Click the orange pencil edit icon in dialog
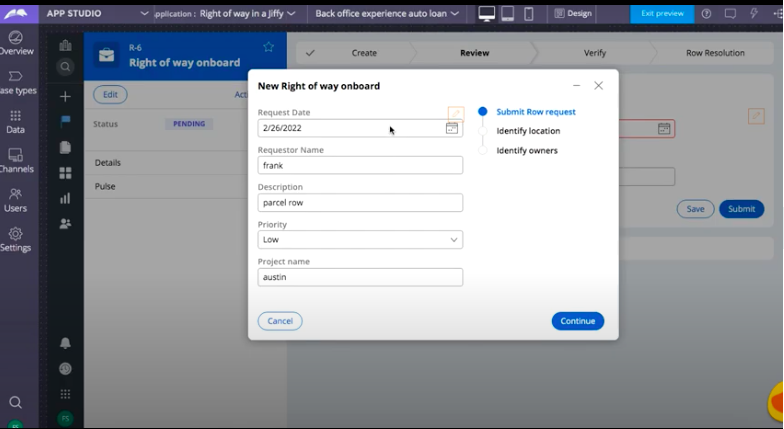The image size is (784, 429). pos(456,114)
